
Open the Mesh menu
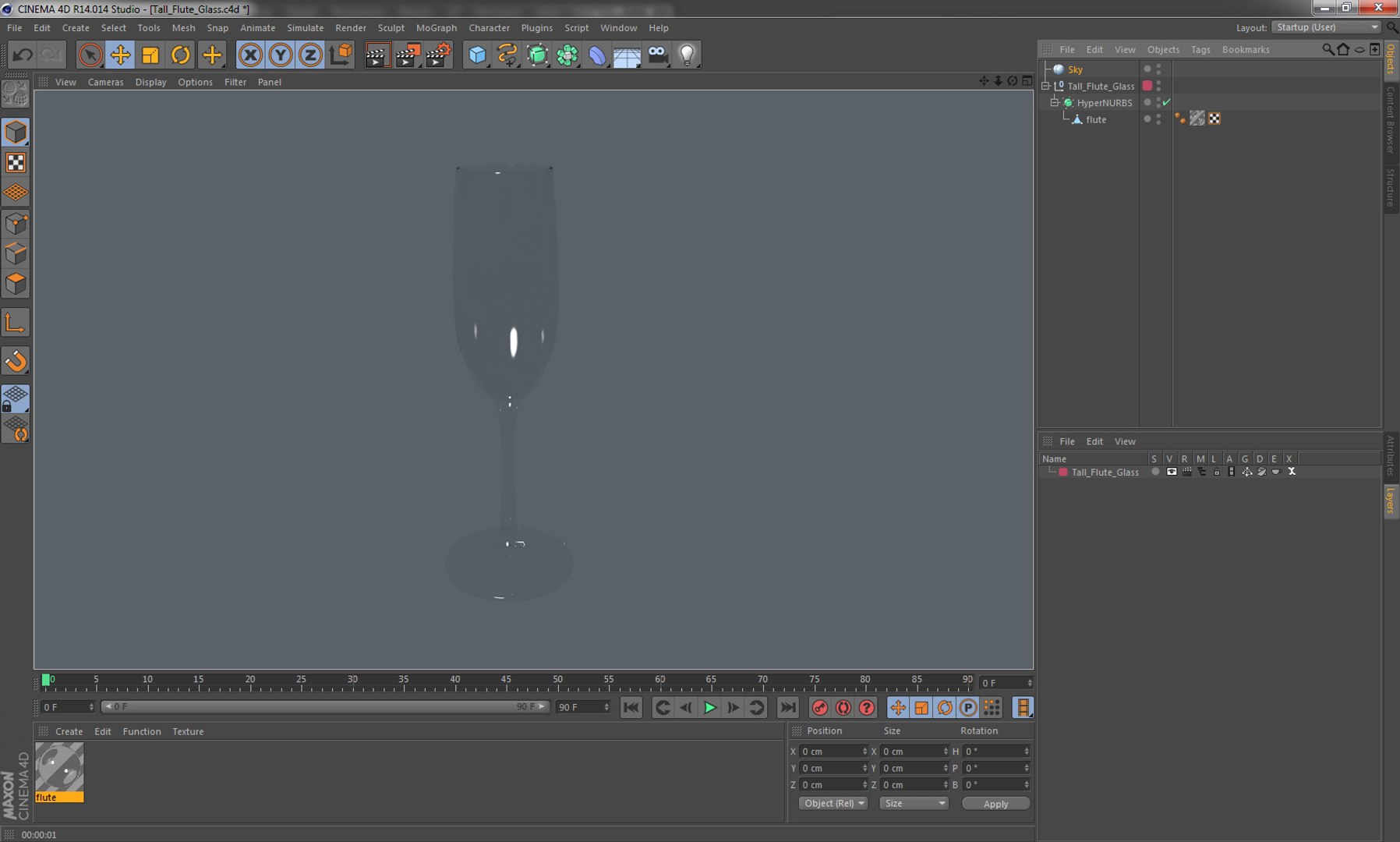[x=183, y=27]
